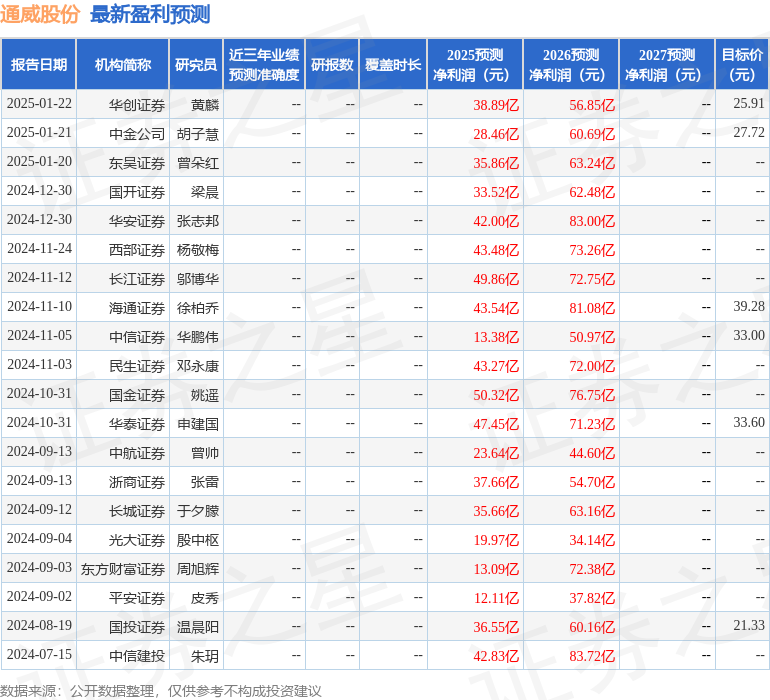
Task: Click the date 2024-11-24
Action: coord(39,249)
